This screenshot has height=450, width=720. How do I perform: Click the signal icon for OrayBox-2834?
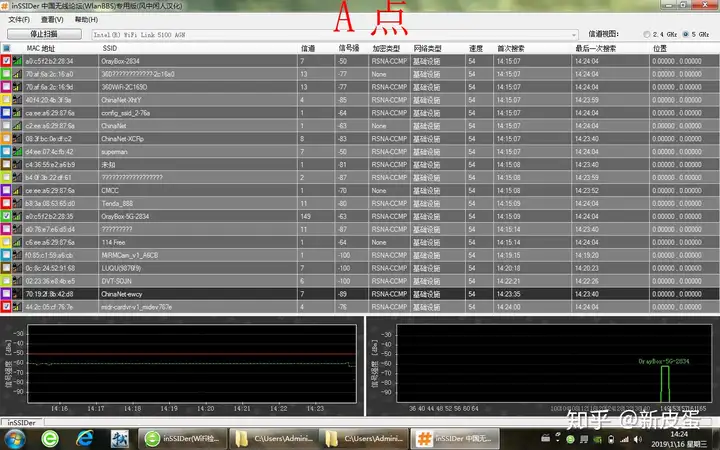click(17, 61)
